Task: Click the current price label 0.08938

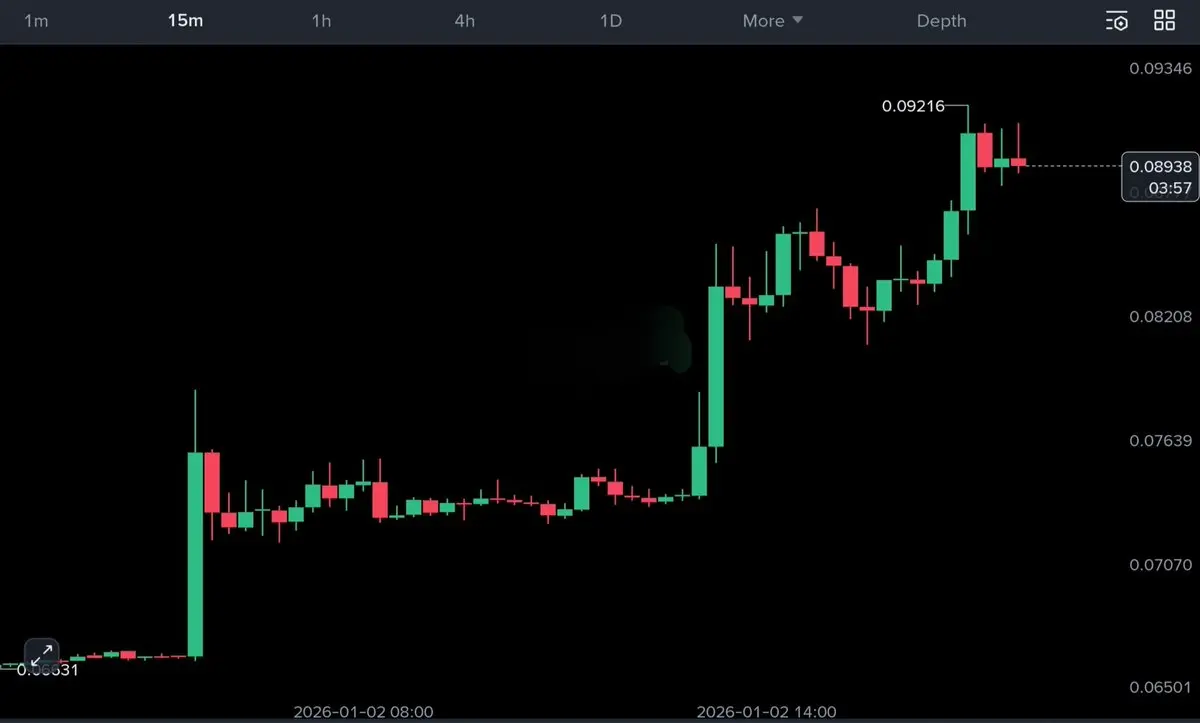Action: 1158,168
